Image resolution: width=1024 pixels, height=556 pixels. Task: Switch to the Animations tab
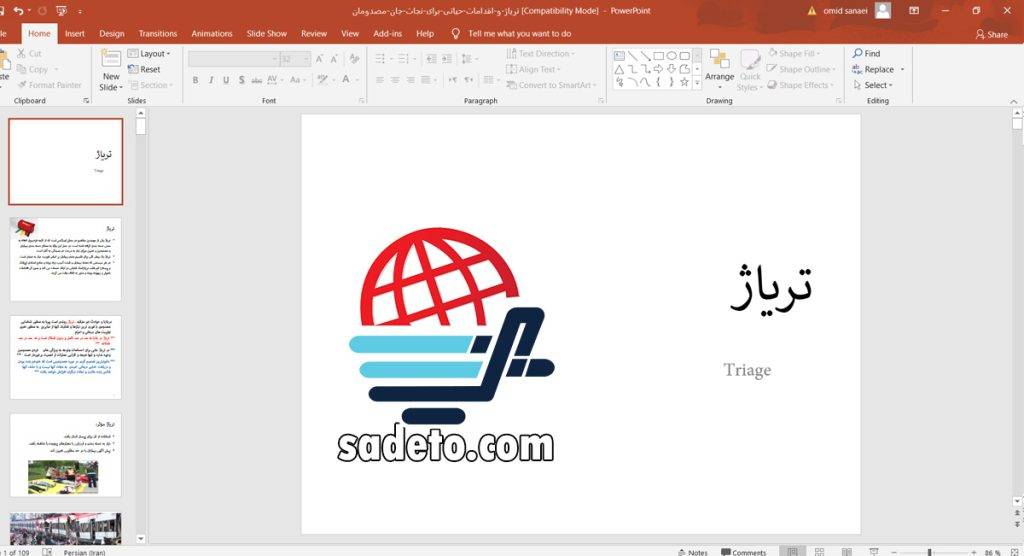coord(212,33)
